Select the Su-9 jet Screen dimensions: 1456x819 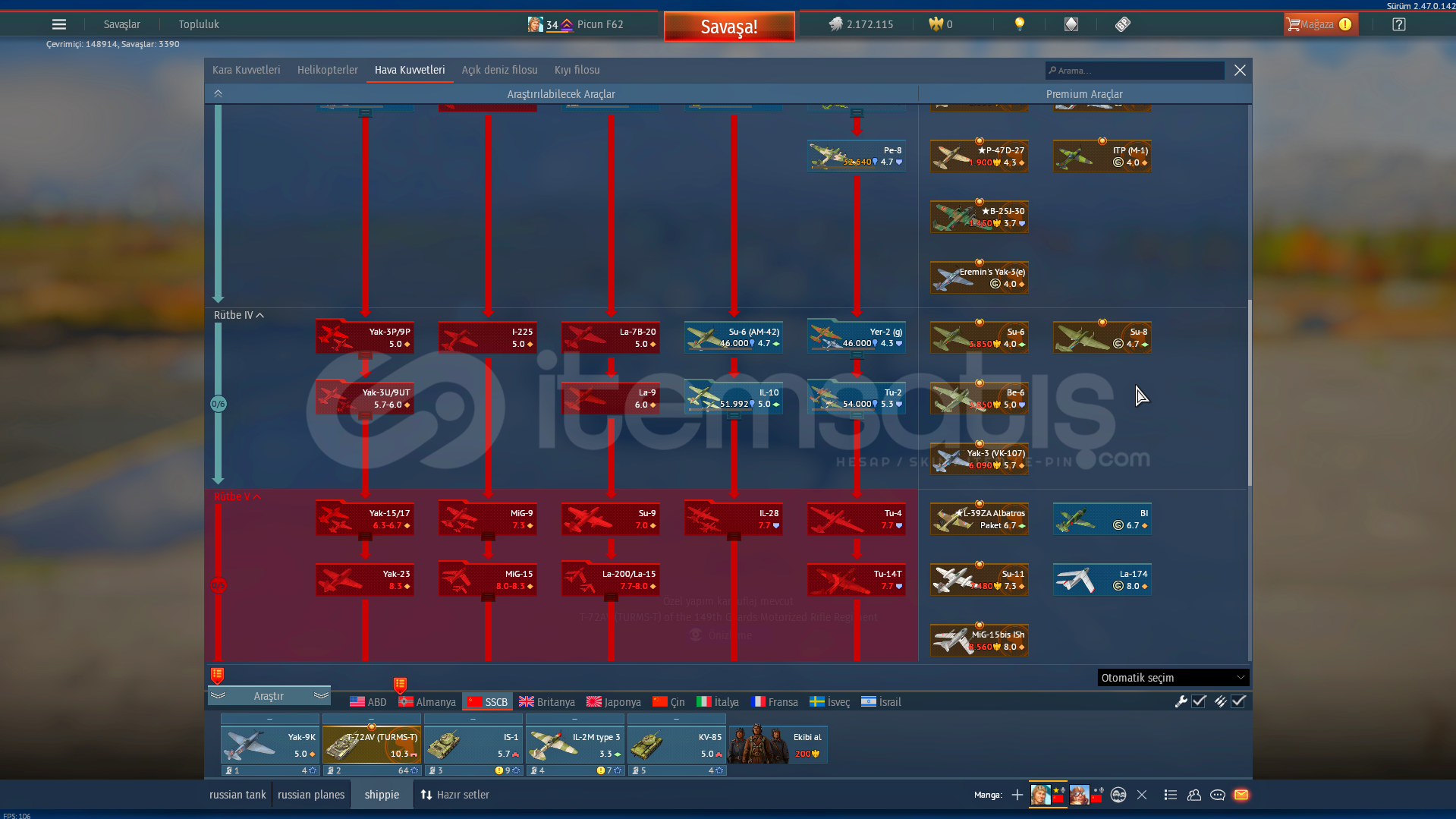coord(611,518)
